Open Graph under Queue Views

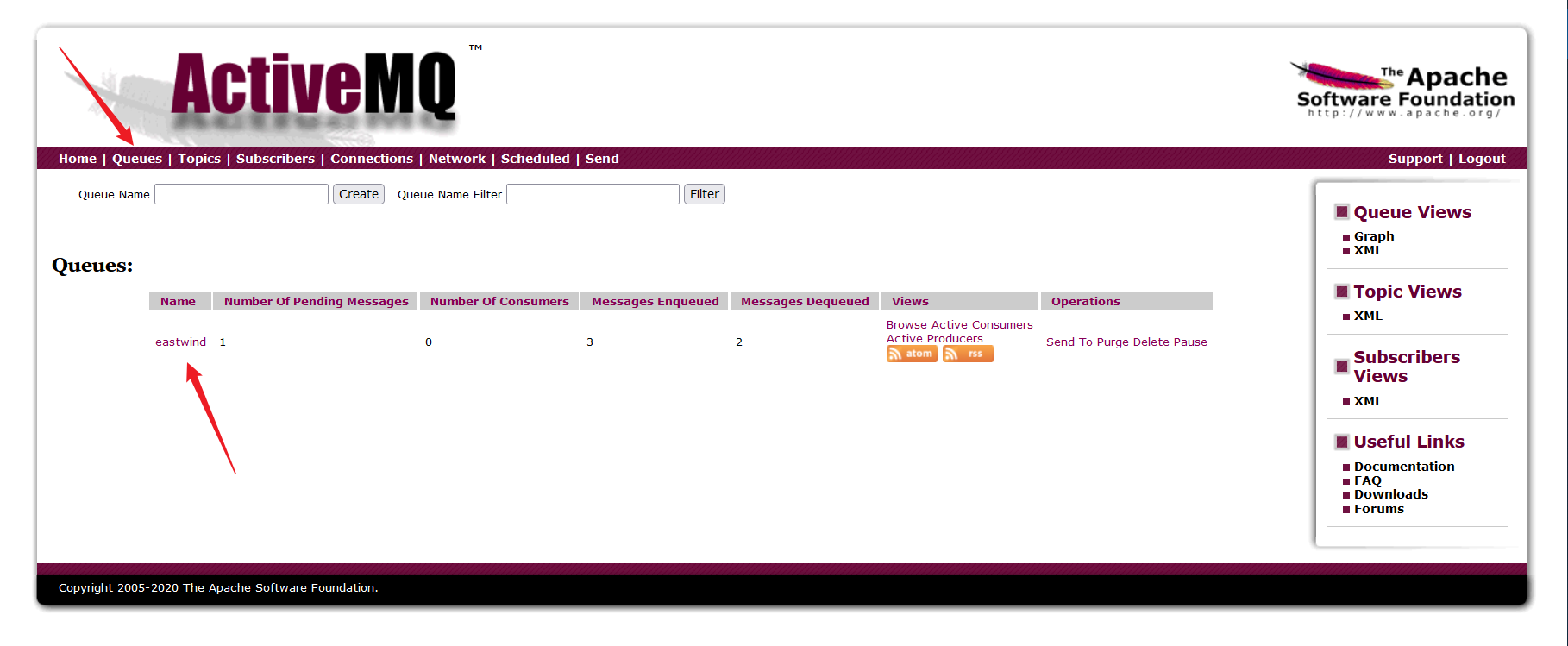1374,236
